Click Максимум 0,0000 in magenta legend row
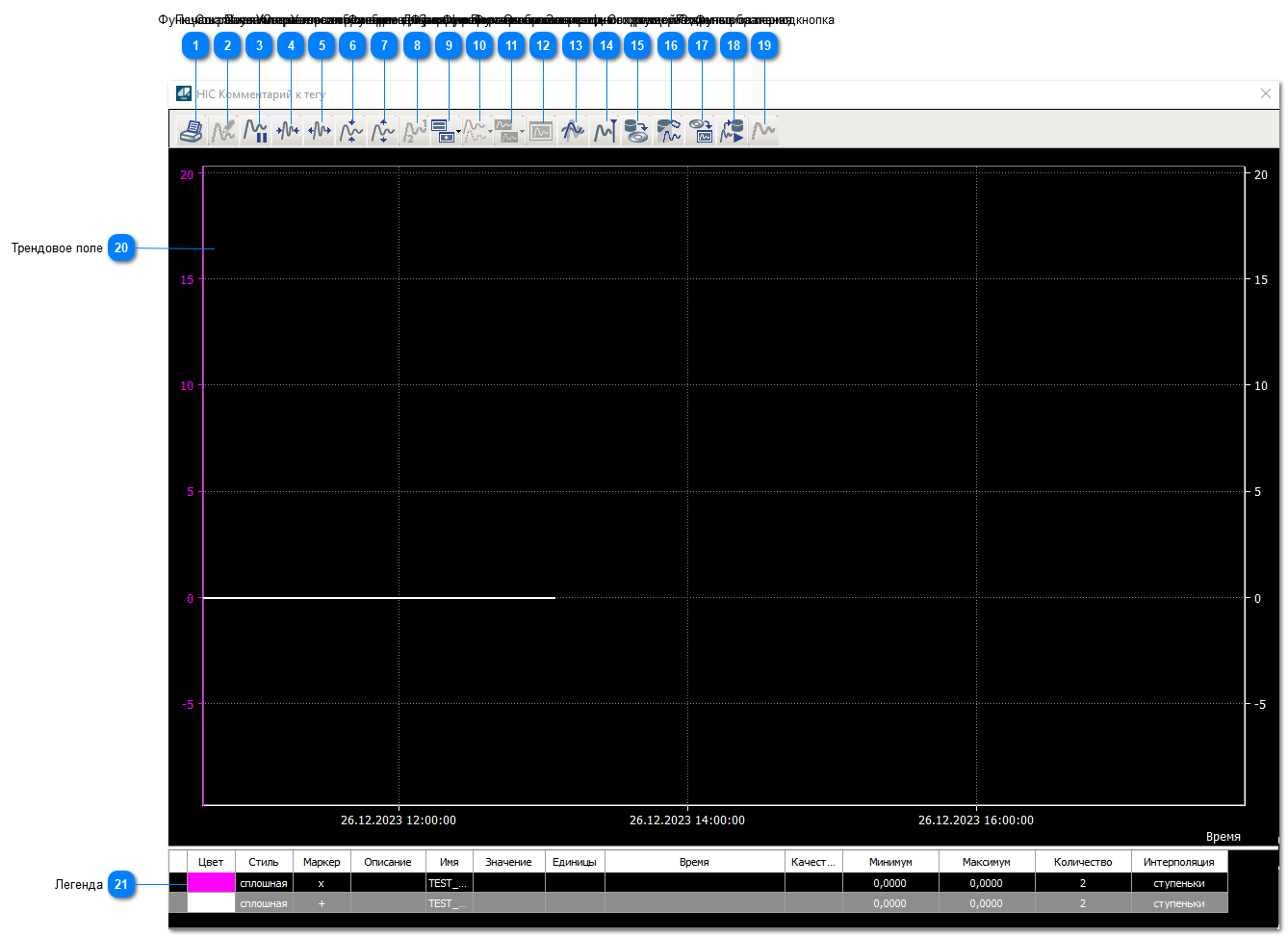1288x938 pixels. [x=987, y=883]
